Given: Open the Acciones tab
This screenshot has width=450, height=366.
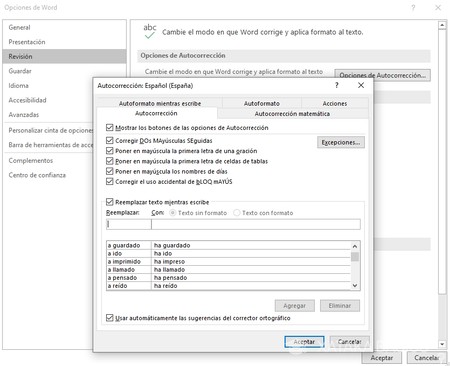Looking at the screenshot, I should 335,103.
